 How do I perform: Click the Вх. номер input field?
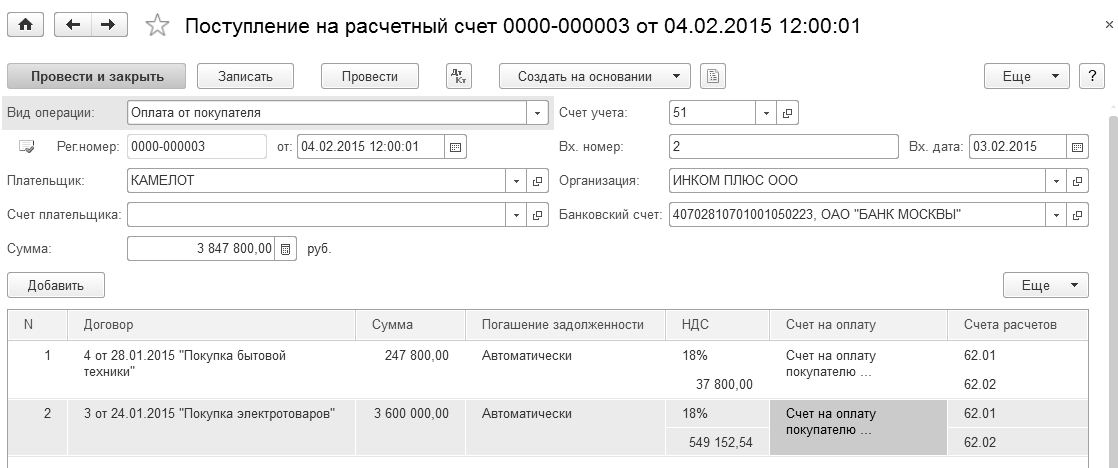point(783,147)
